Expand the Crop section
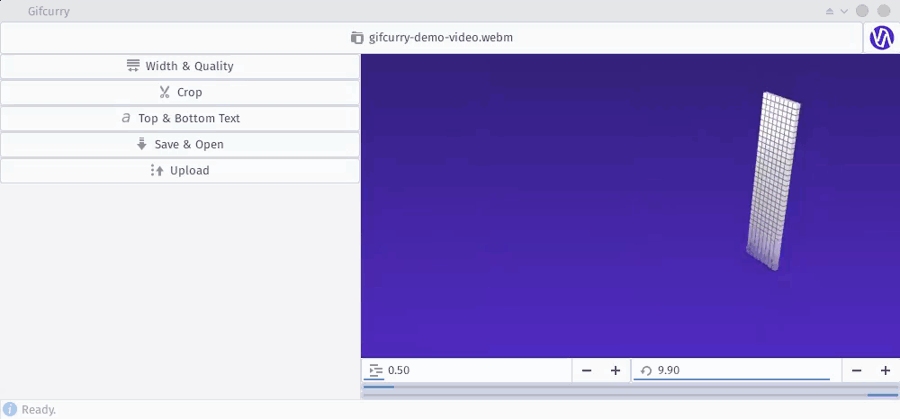This screenshot has height=419, width=900. [x=180, y=92]
